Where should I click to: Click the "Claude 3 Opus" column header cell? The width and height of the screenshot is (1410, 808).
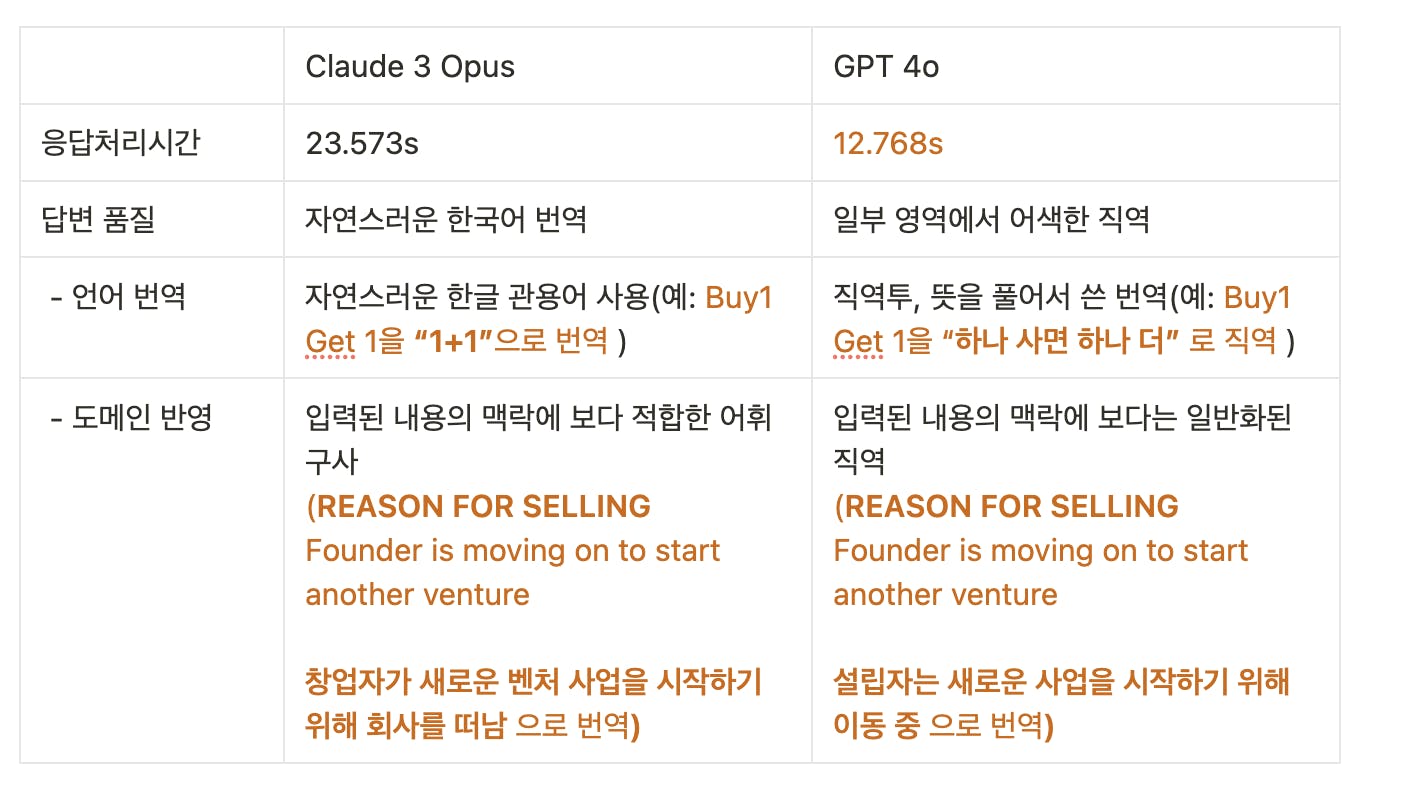coord(410,67)
